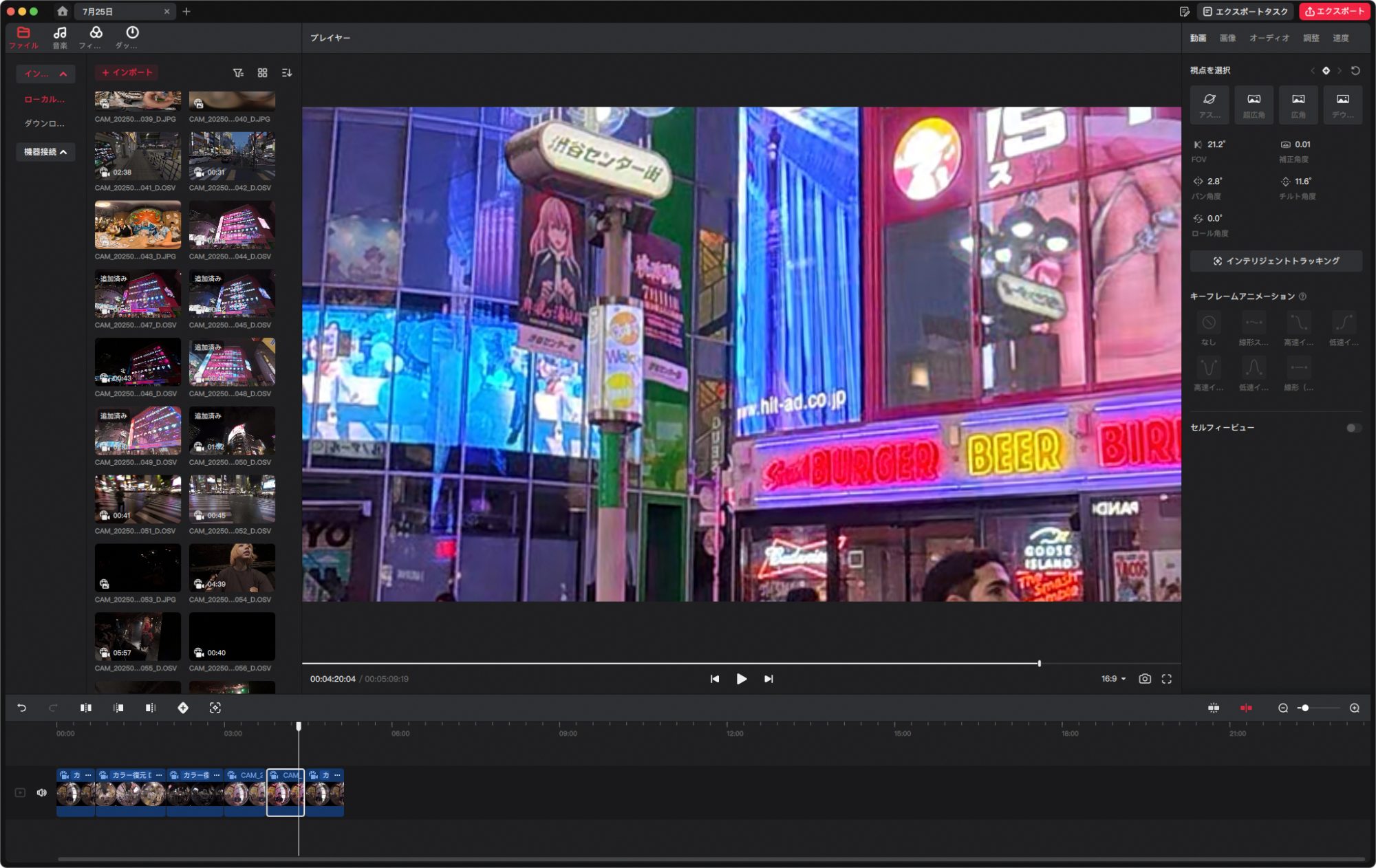Add keyframe from timeline toolbar
1376x868 pixels.
183,708
